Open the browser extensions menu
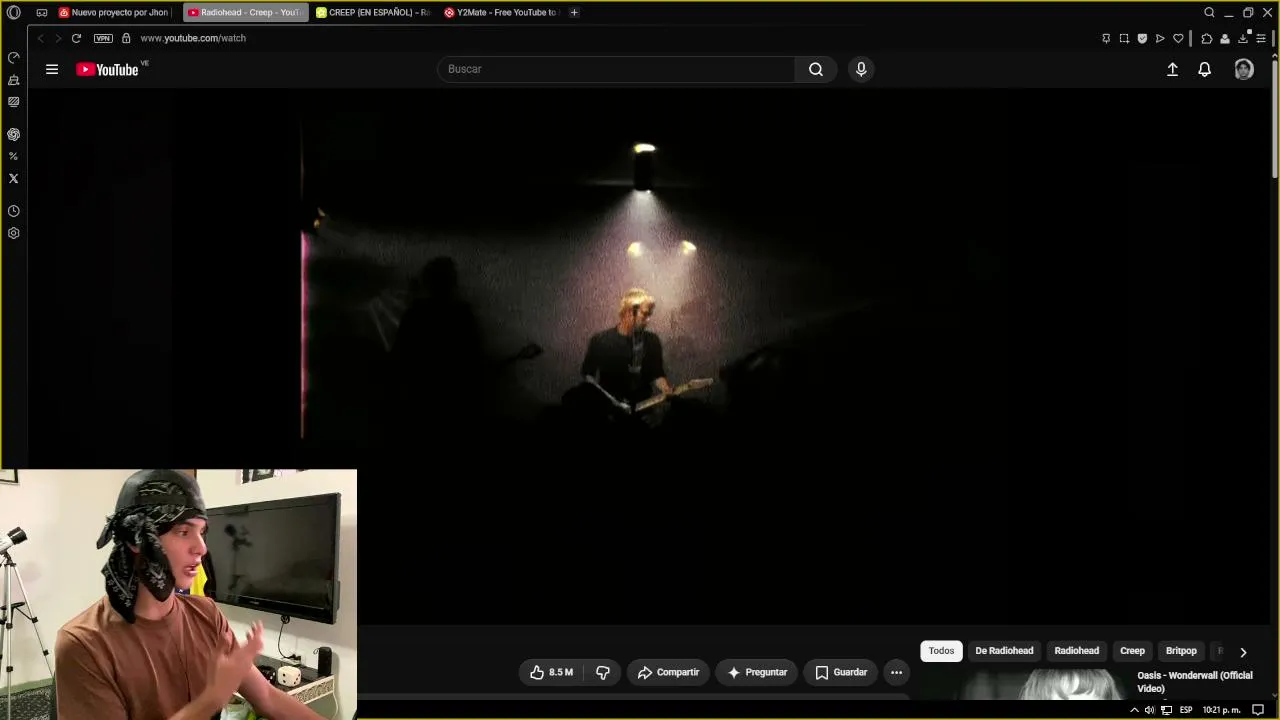 (x=1206, y=38)
